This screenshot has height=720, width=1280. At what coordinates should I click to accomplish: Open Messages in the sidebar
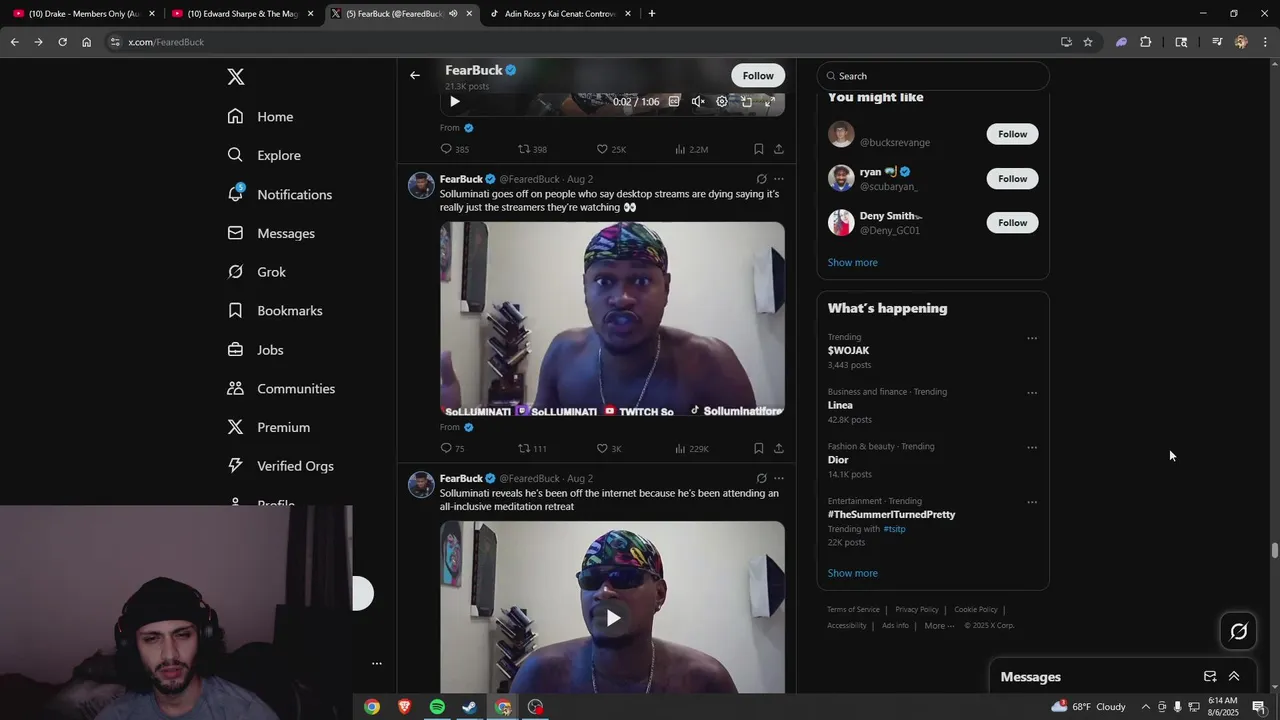(271, 233)
